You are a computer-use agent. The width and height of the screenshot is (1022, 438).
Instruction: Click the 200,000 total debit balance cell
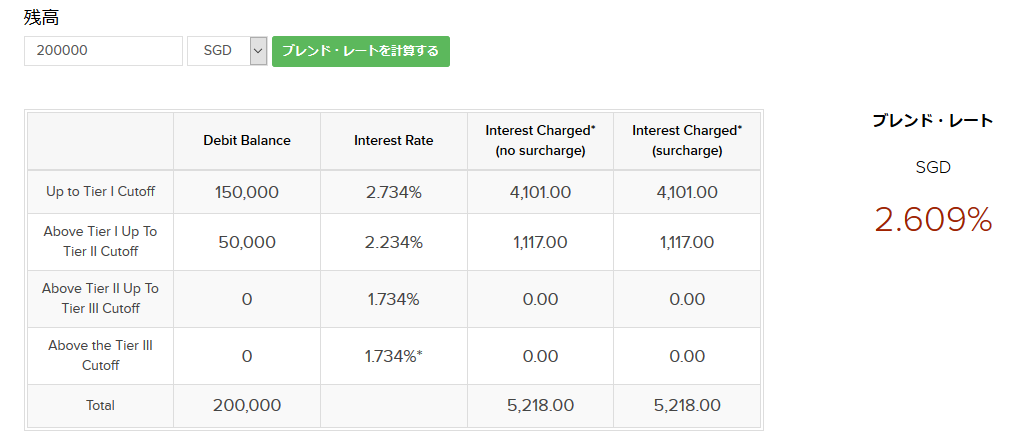pos(247,406)
